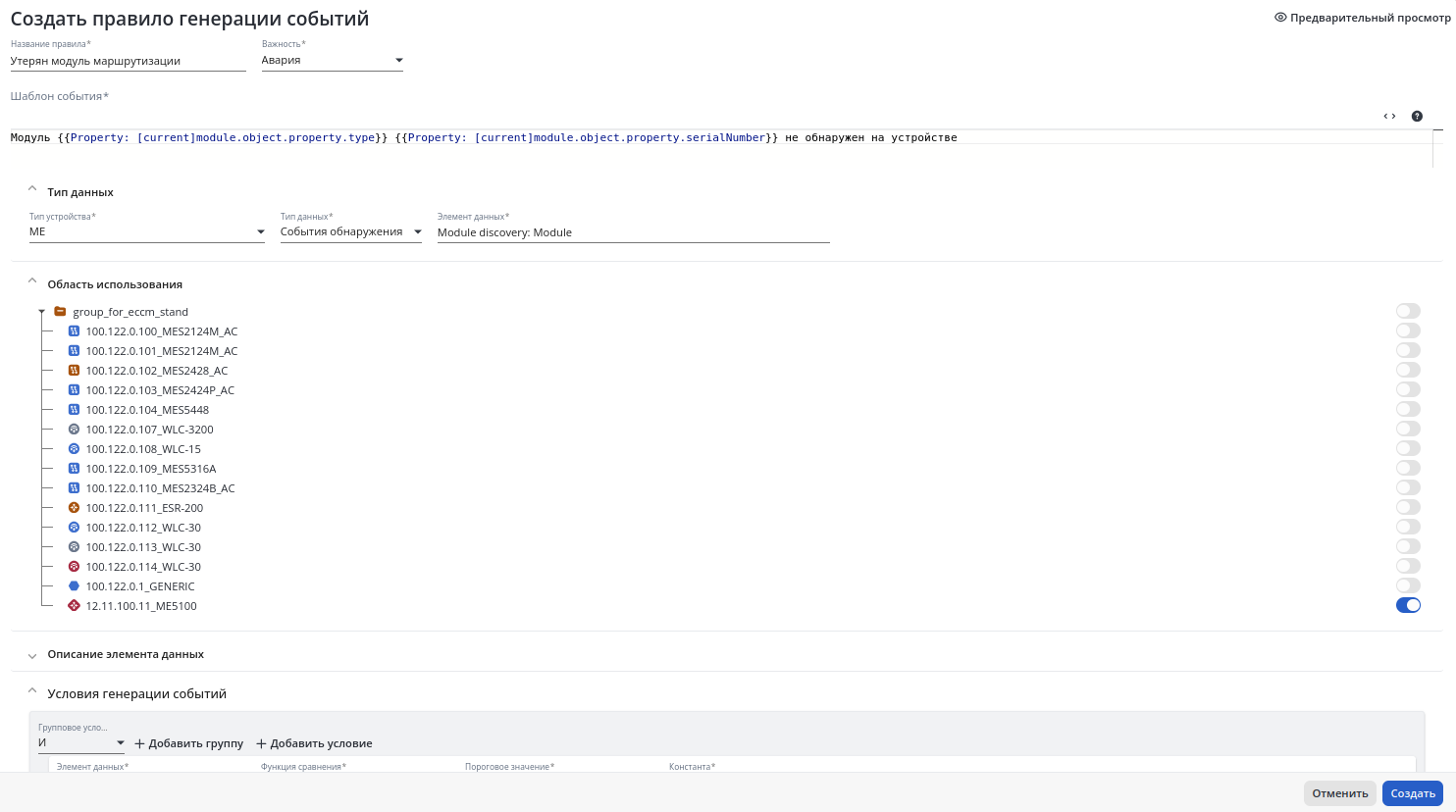Click the group_for_eccm_stand folder icon
The width and height of the screenshot is (1456, 812).
pyautogui.click(x=60, y=311)
